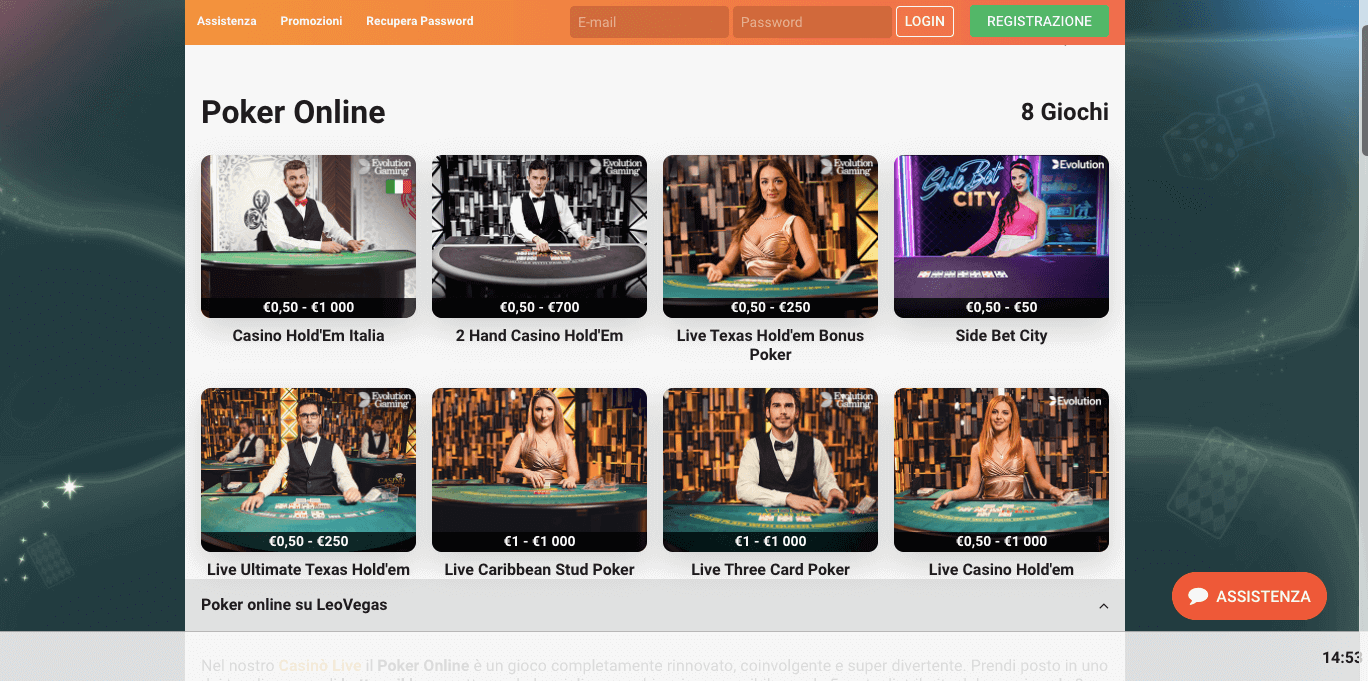Click the €0,50 - €1 000 label on Casino Hold'Em Italia
Image resolution: width=1368 pixels, height=681 pixels.
pos(308,307)
